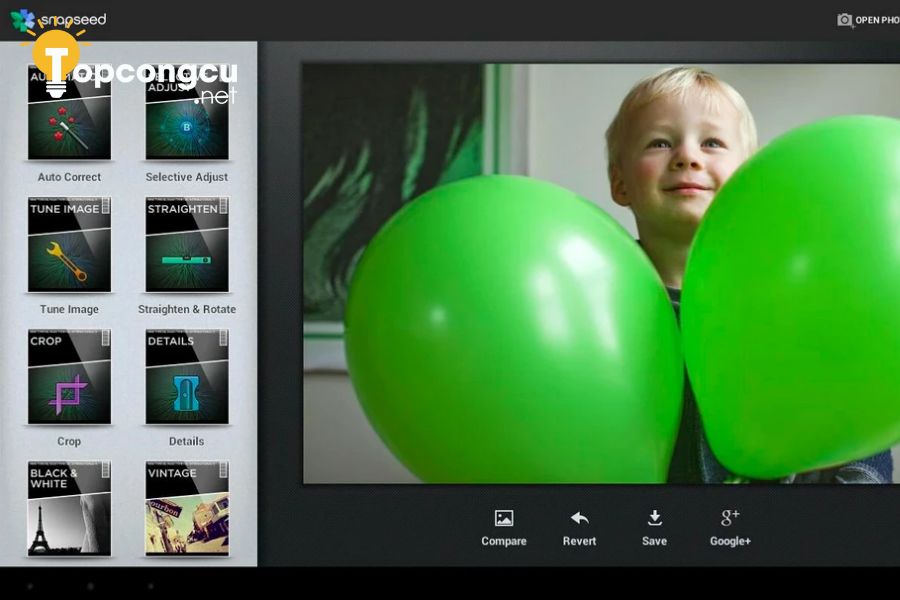This screenshot has height=600, width=900.
Task: Revert changes with the arrow icon
Action: point(580,518)
